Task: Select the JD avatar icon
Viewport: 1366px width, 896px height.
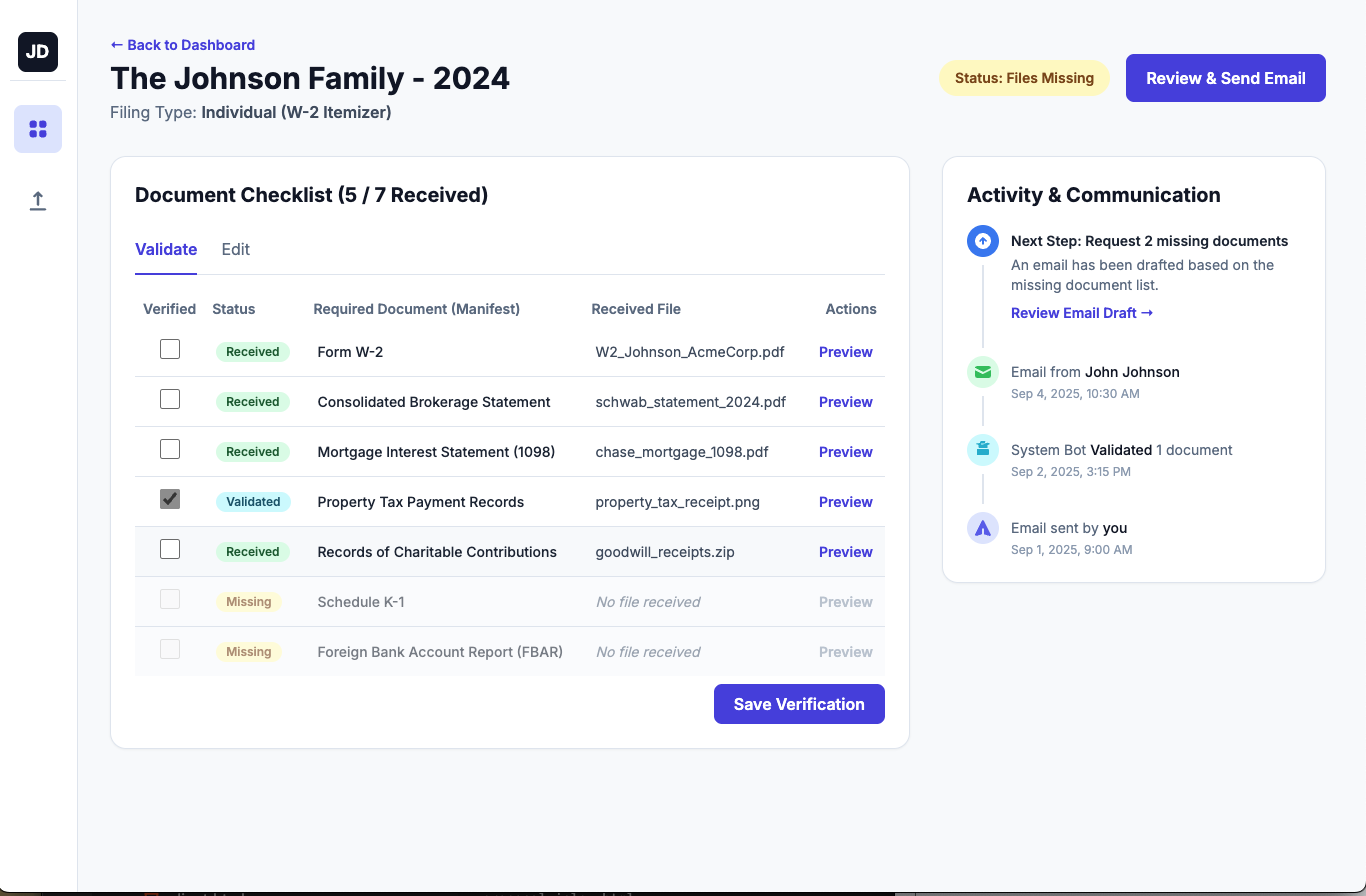Action: tap(37, 51)
